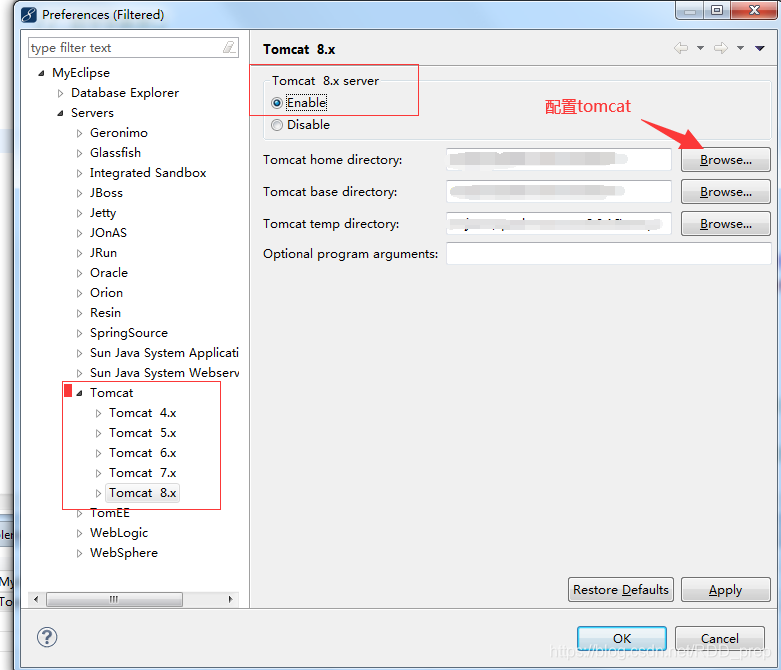
Task: Browse for Tomcat temp directory
Action: [x=725, y=224]
